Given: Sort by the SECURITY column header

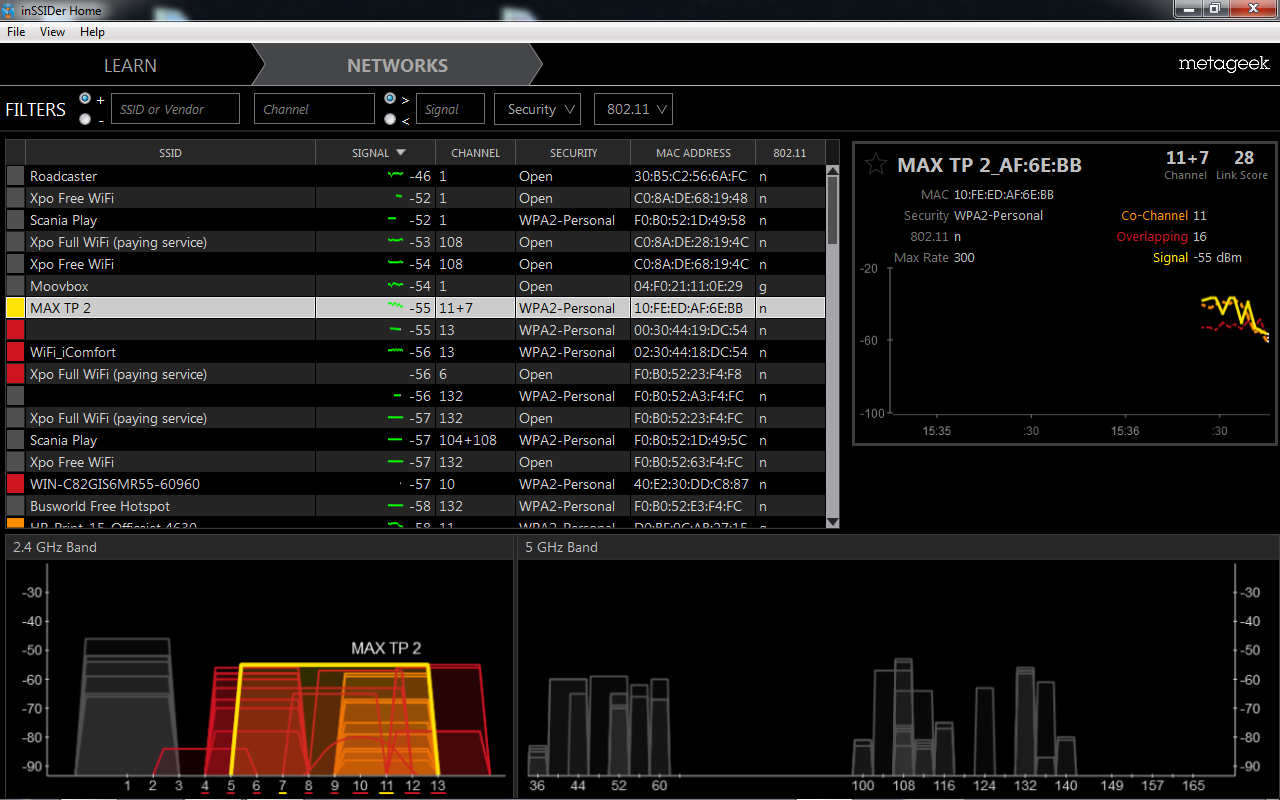Looking at the screenshot, I should tap(573, 153).
